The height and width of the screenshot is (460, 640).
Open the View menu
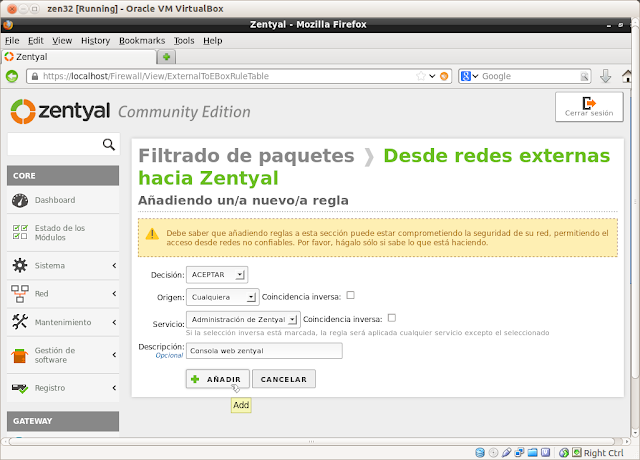[x=62, y=41]
